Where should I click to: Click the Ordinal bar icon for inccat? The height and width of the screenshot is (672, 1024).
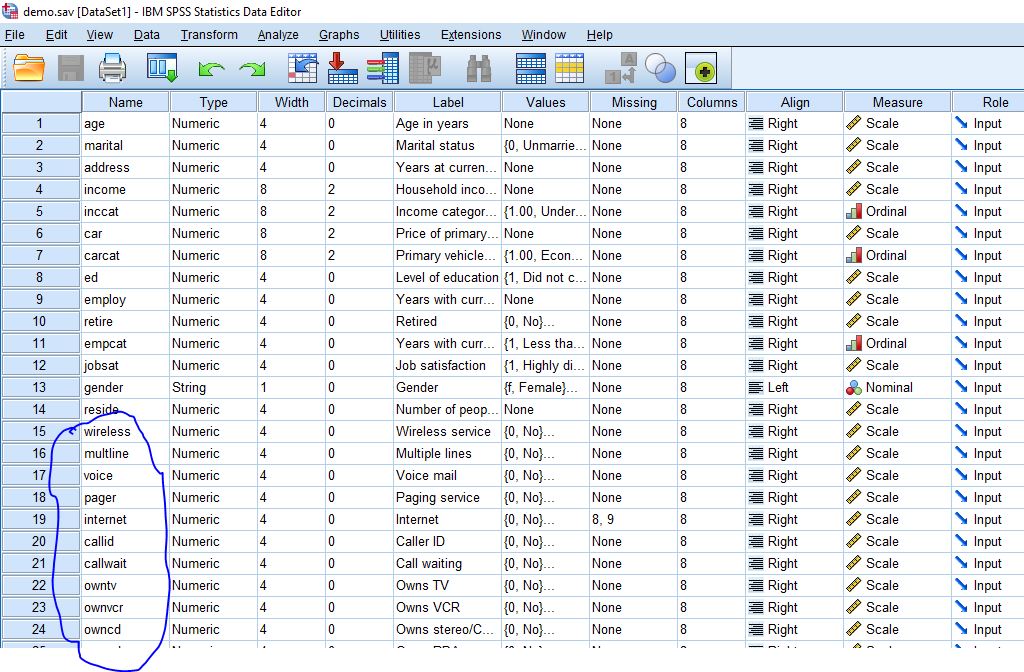(x=854, y=211)
